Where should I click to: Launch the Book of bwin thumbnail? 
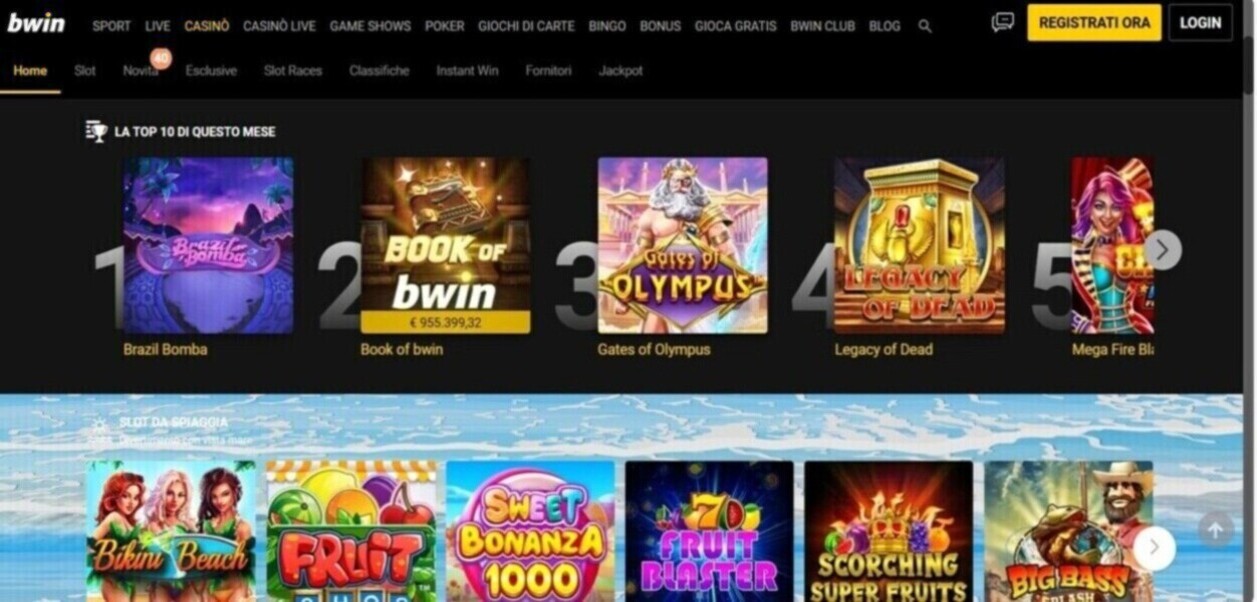point(446,245)
